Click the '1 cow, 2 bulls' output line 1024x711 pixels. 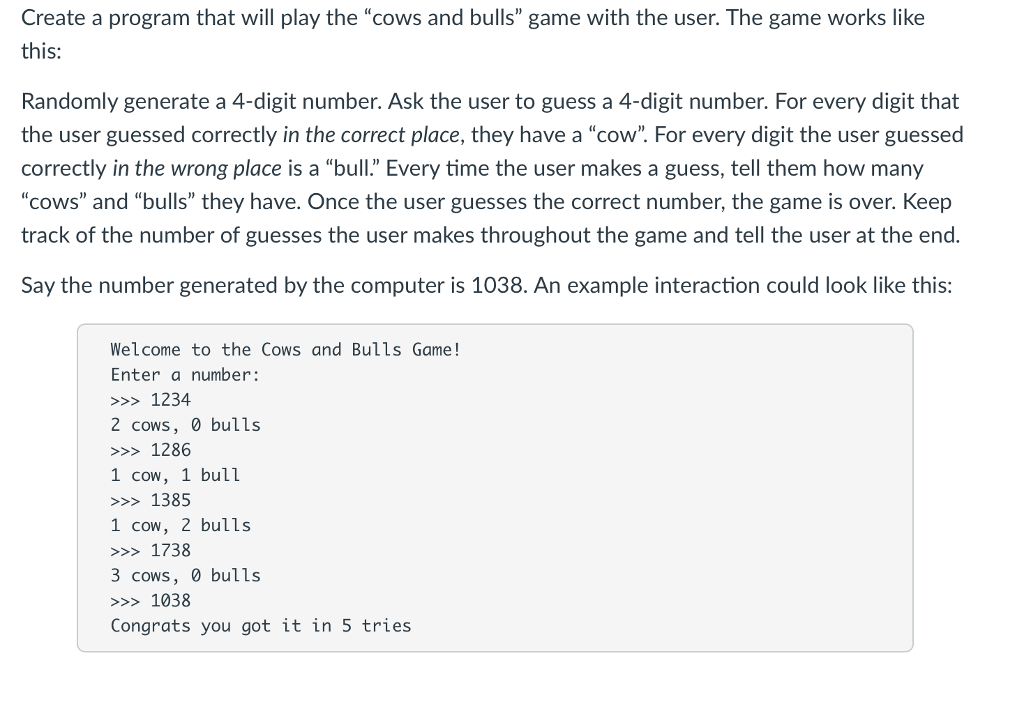point(180,525)
